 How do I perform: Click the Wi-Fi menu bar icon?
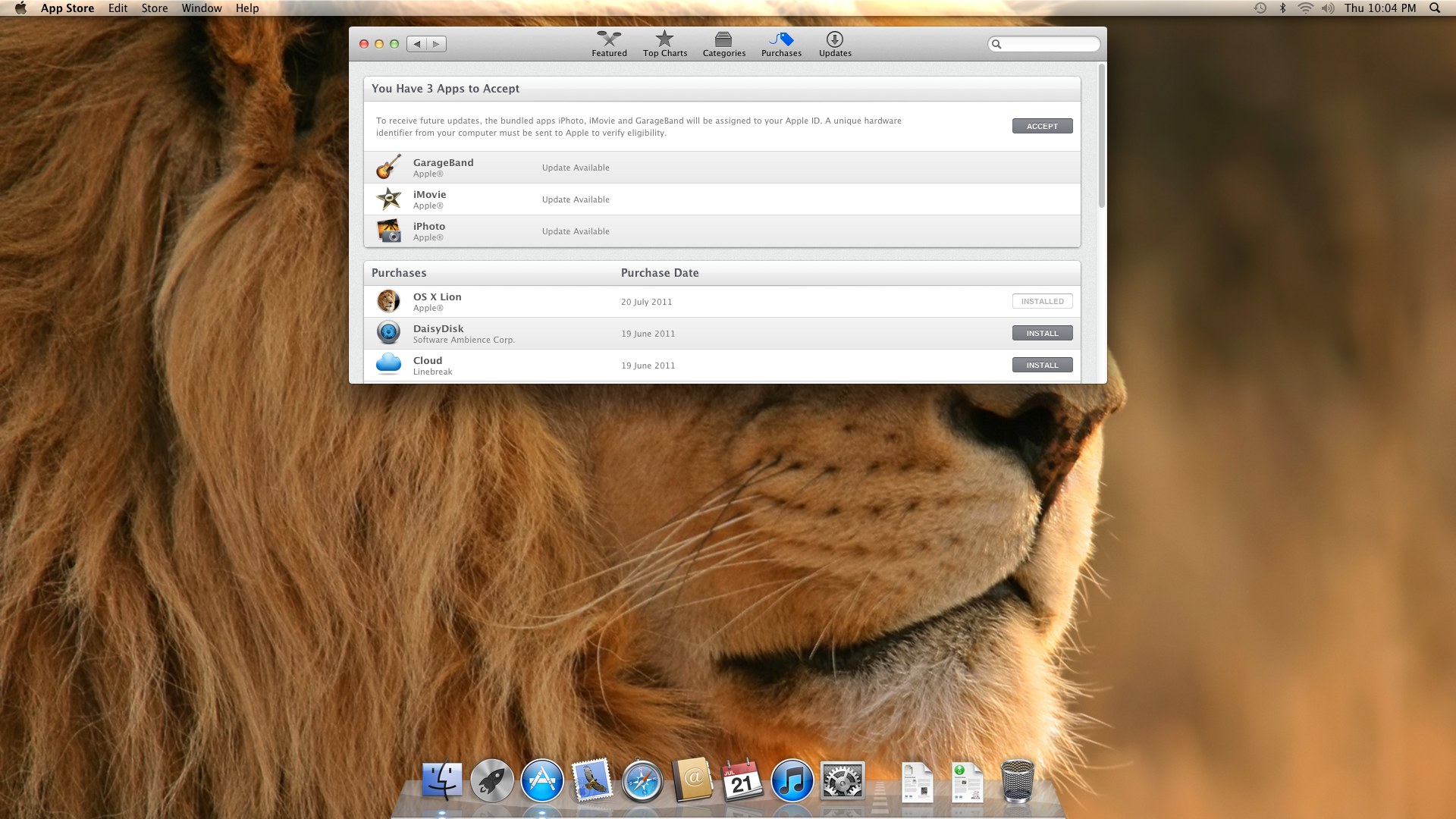point(1305,8)
